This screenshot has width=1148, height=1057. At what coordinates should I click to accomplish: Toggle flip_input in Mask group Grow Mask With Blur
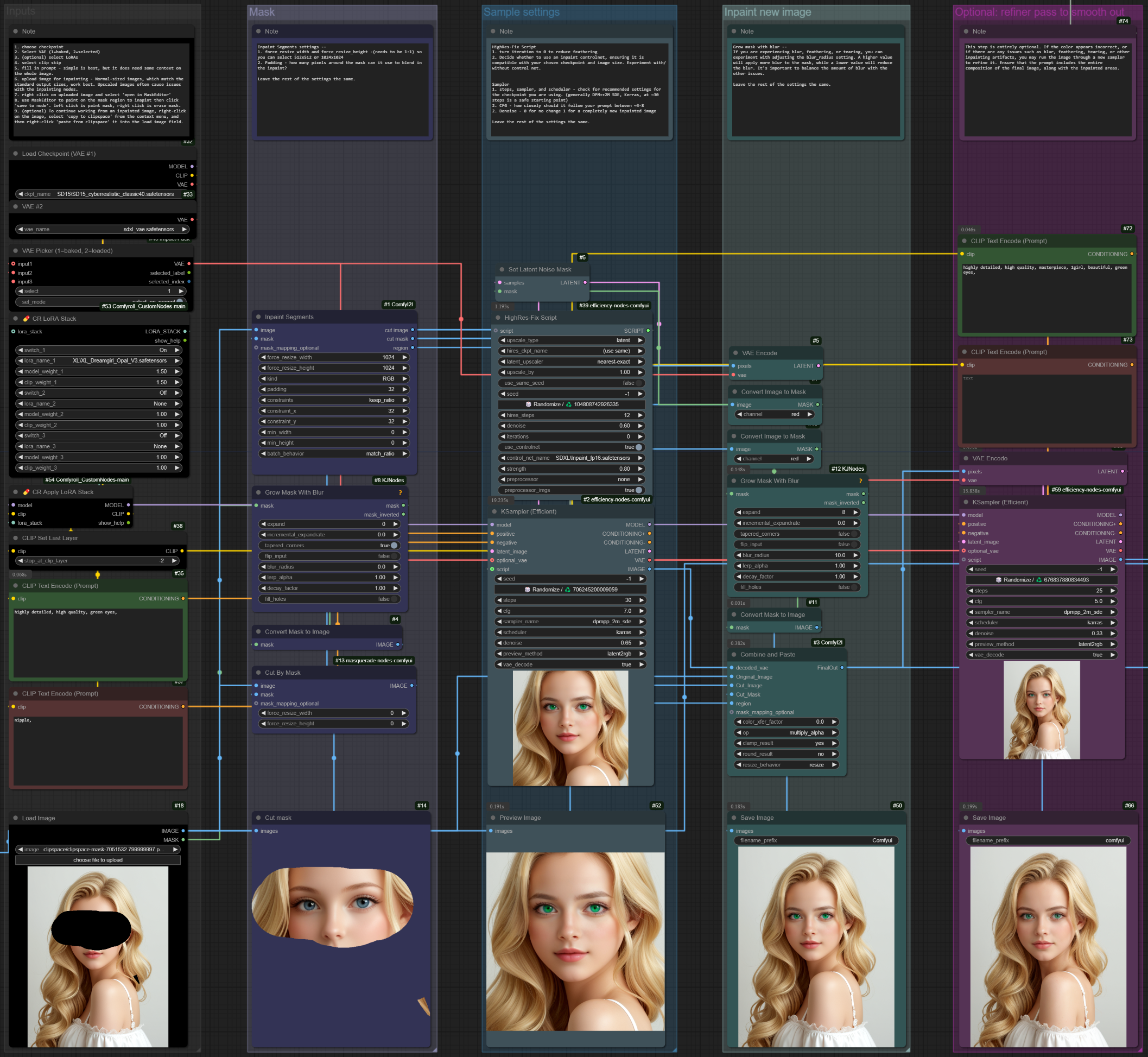coord(330,556)
